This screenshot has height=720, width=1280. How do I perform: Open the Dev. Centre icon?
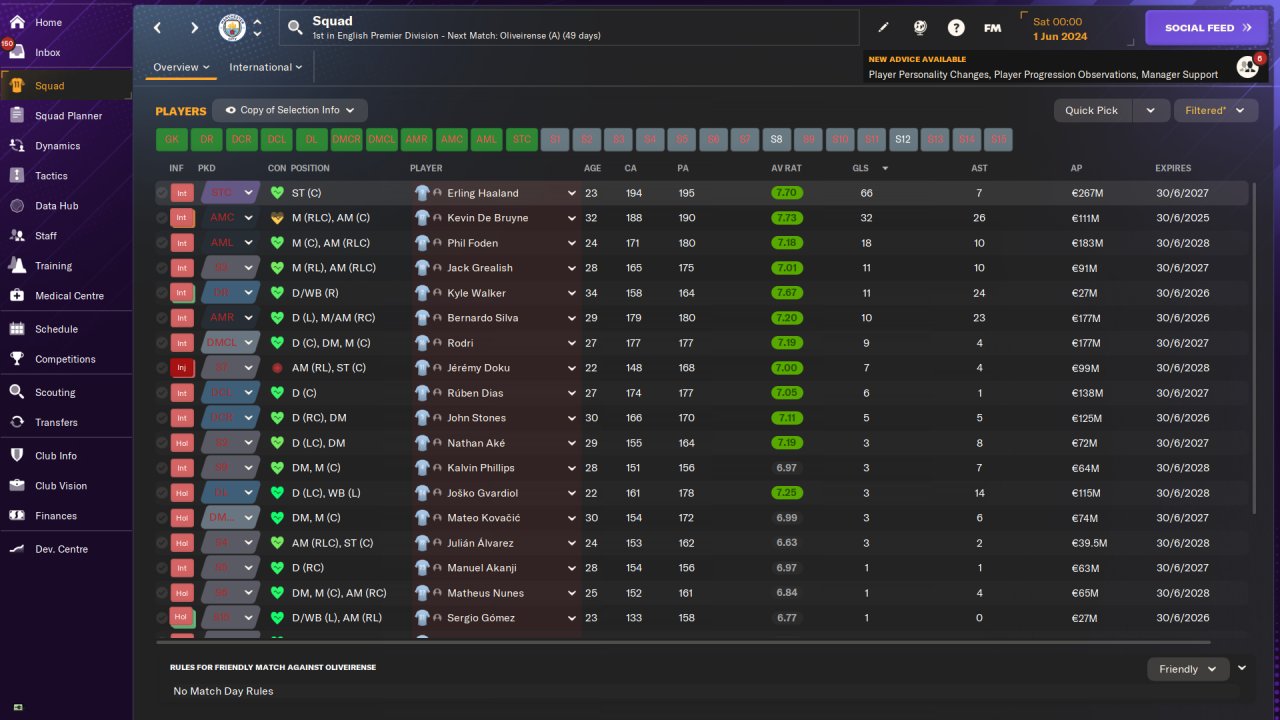click(x=17, y=549)
